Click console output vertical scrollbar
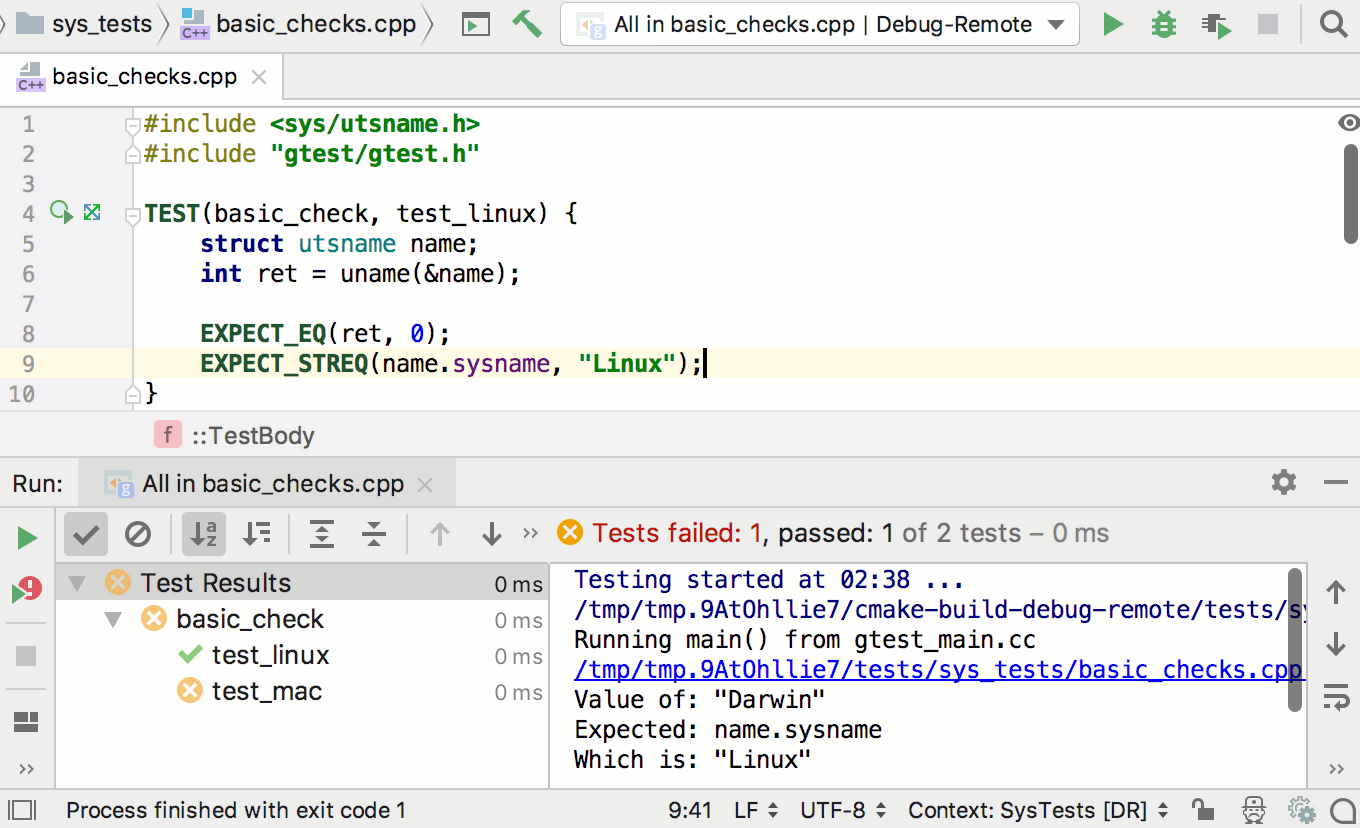The height and width of the screenshot is (828, 1360). tap(1296, 640)
